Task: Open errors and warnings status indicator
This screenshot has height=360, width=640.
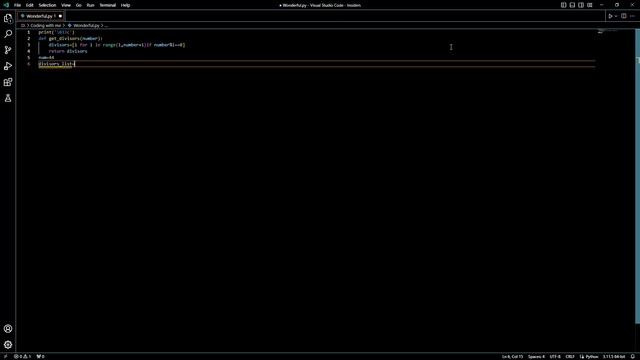Action: tap(23, 356)
